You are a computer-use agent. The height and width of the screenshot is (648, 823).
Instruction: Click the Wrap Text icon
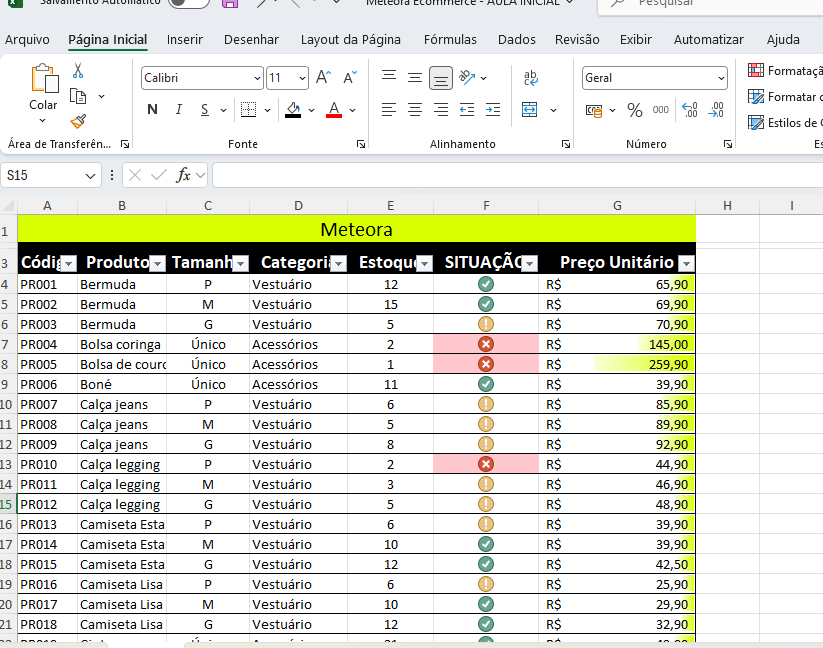tap(531, 78)
